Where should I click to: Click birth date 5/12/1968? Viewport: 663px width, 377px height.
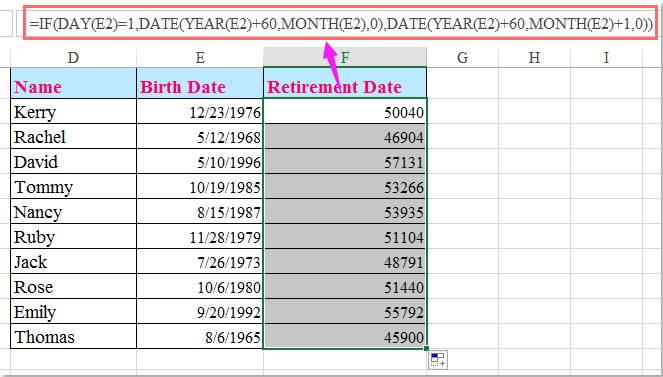click(x=200, y=137)
